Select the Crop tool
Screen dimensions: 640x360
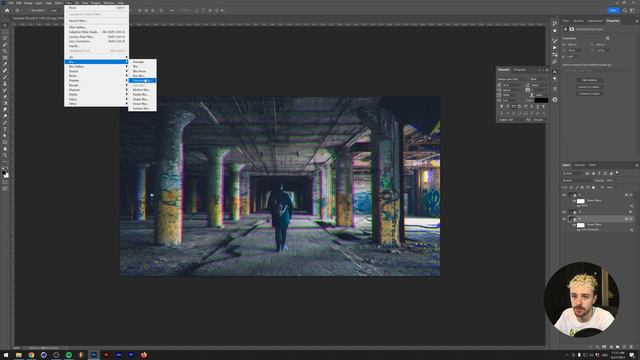click(x=5, y=52)
